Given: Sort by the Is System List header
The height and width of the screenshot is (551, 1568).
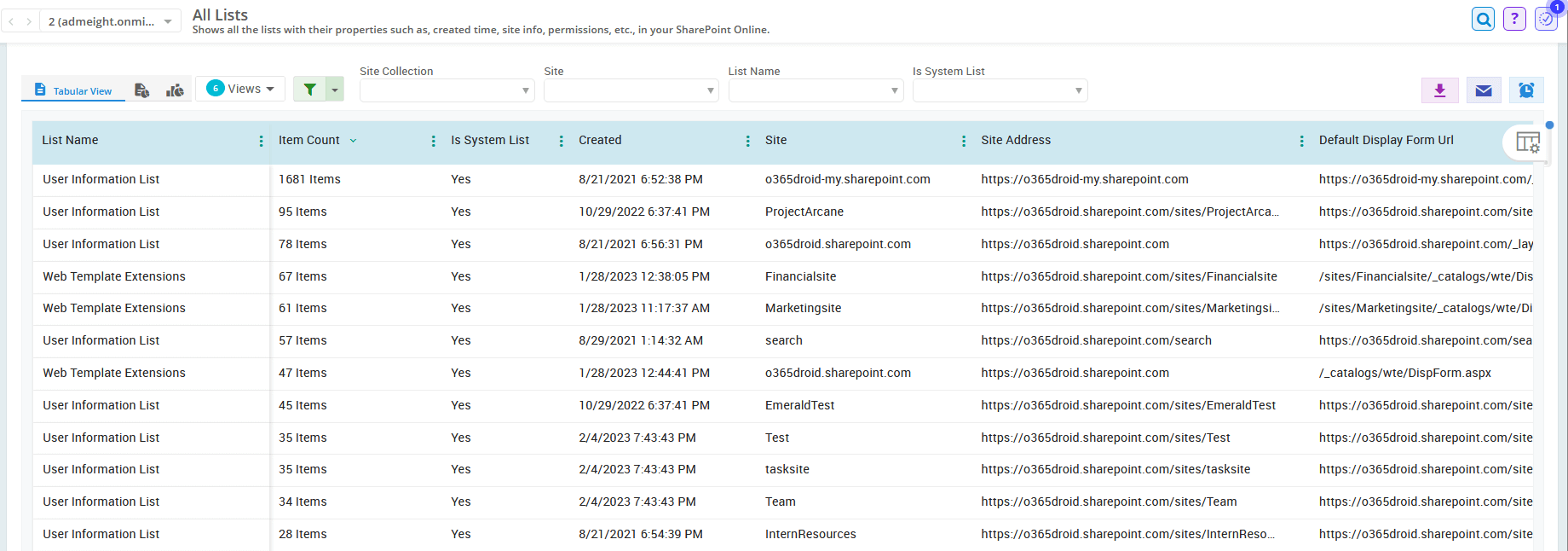Looking at the screenshot, I should (490, 140).
